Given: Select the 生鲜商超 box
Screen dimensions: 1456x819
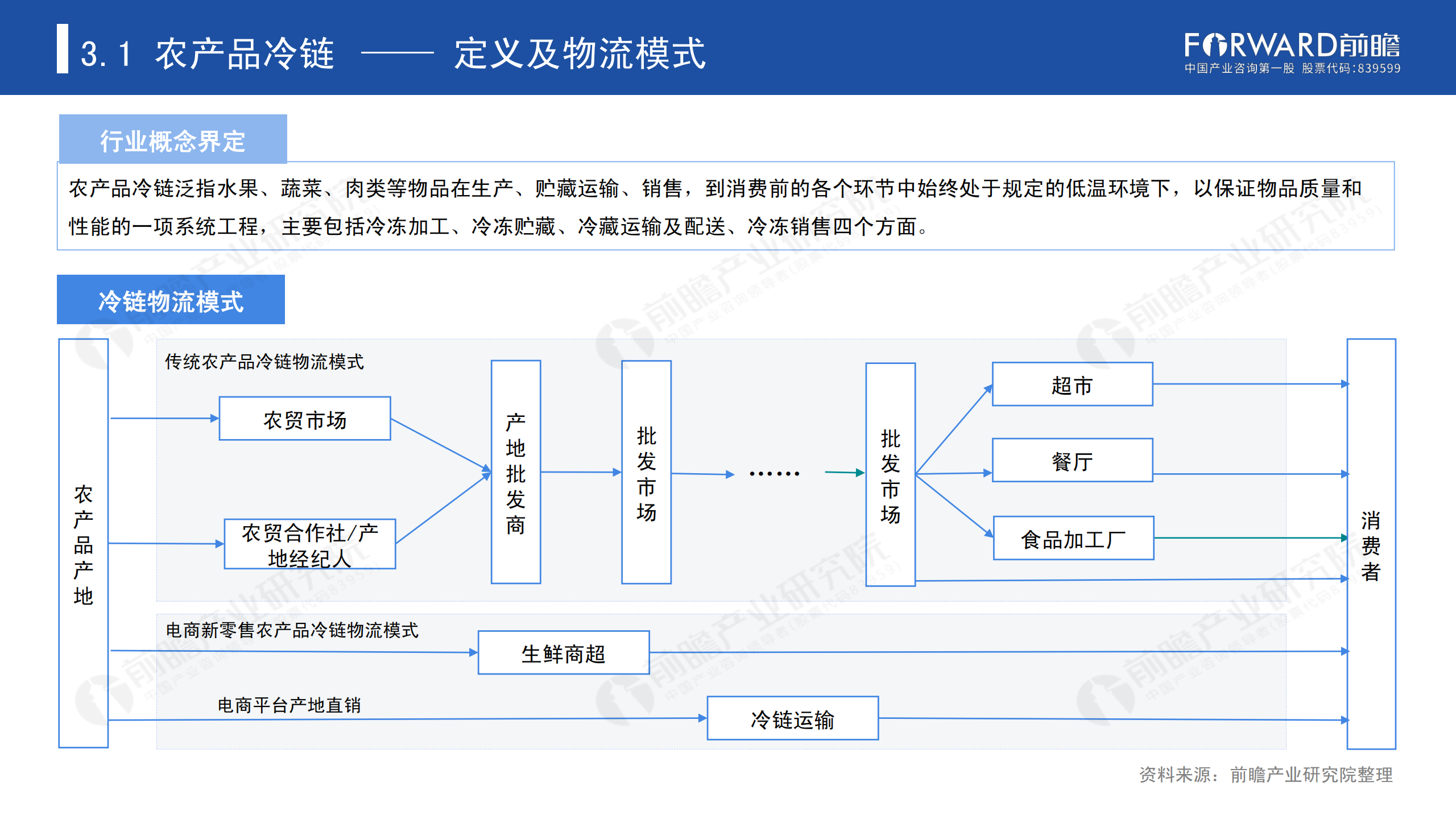Looking at the screenshot, I should tap(564, 653).
